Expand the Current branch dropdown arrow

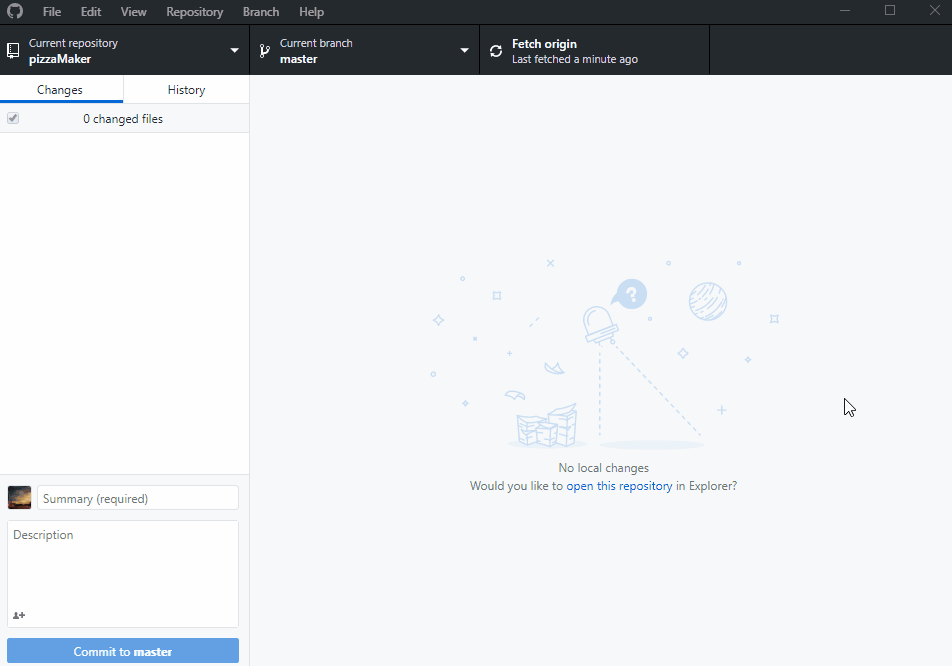[x=464, y=50]
